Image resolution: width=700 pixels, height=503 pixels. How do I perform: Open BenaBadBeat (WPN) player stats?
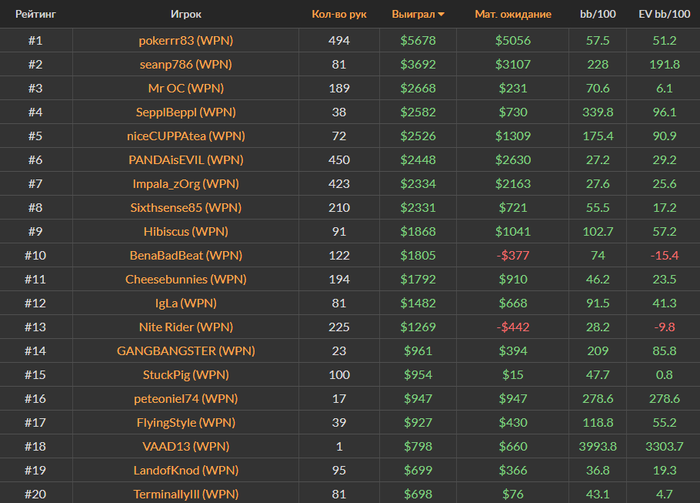(x=185, y=256)
